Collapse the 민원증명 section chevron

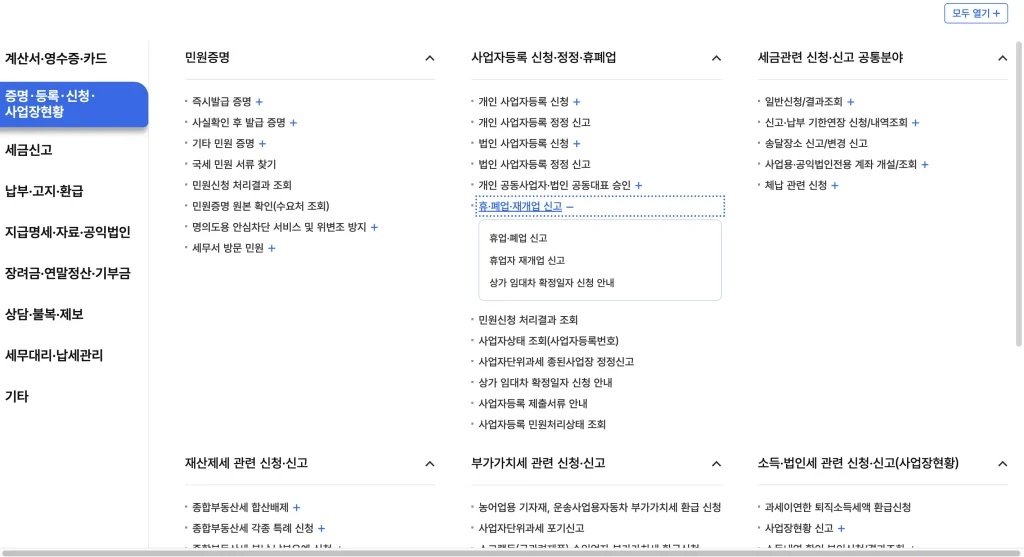(x=430, y=58)
